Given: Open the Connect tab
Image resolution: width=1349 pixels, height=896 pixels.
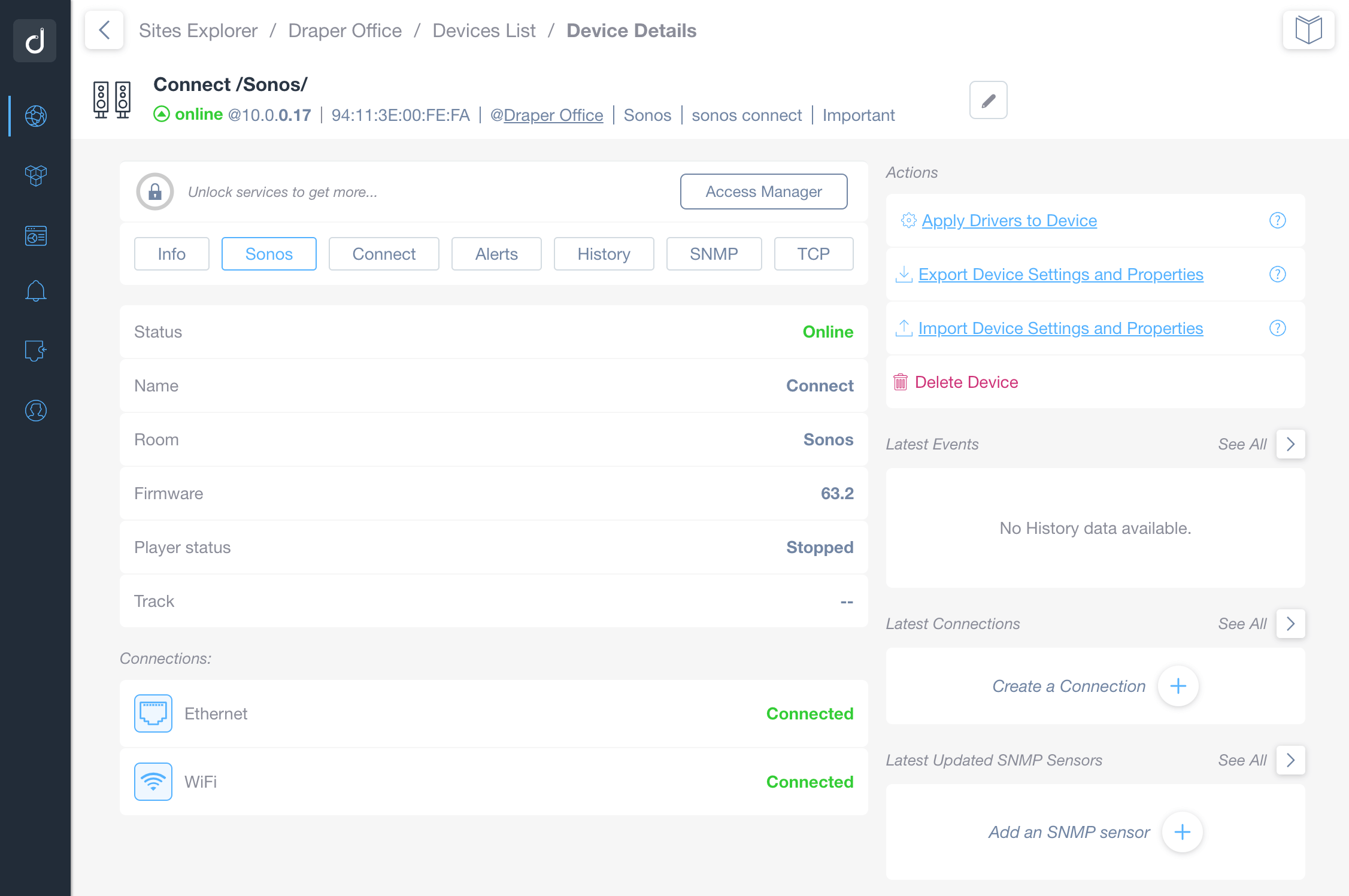Looking at the screenshot, I should [384, 254].
